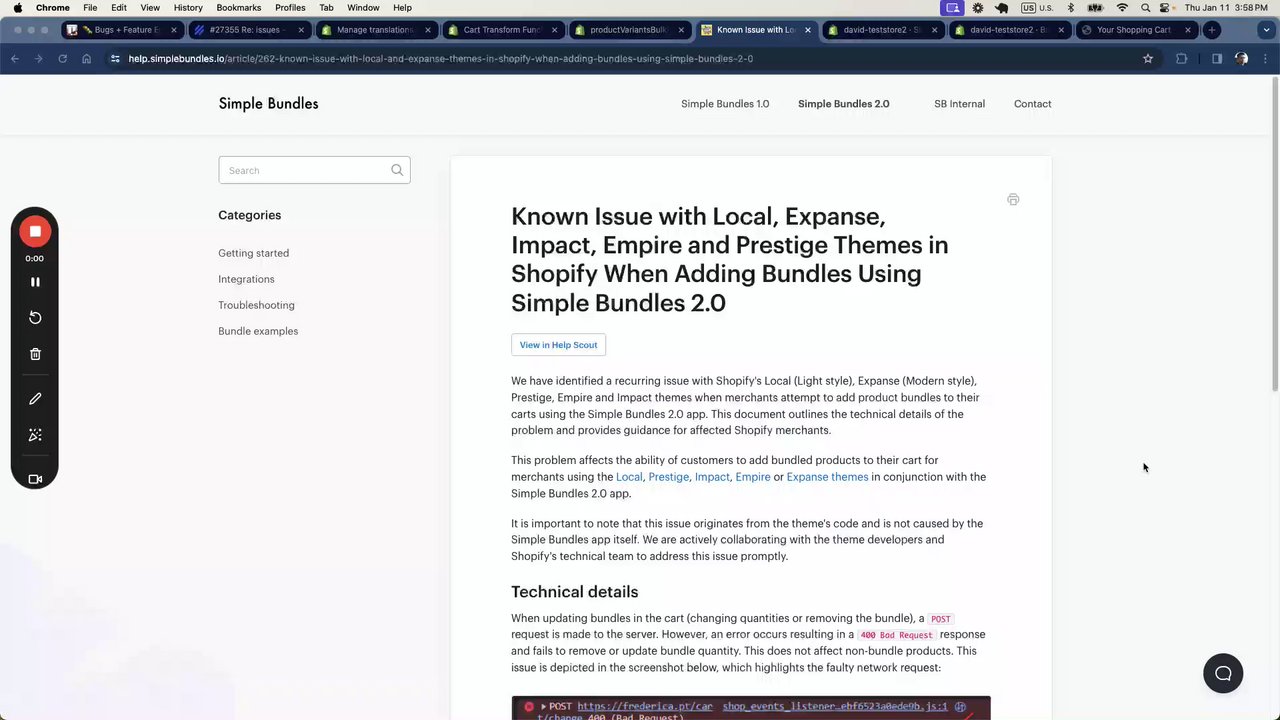
Task: Reload the page with the refresh icon
Action: click(x=62, y=59)
